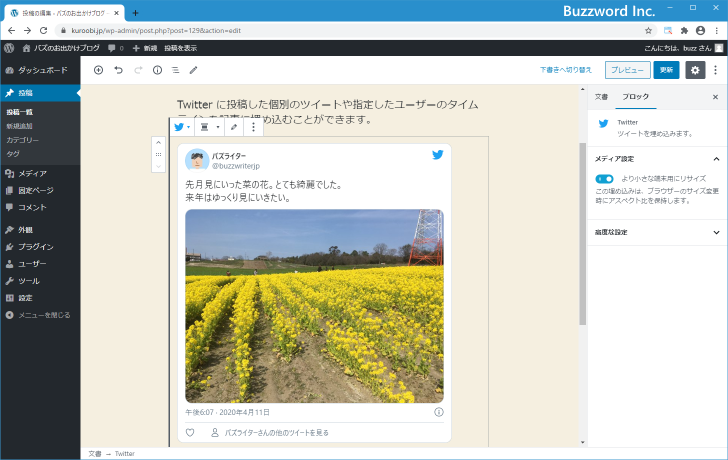728x460 pixels.
Task: Open タグ submenu item
Action: pos(13,154)
